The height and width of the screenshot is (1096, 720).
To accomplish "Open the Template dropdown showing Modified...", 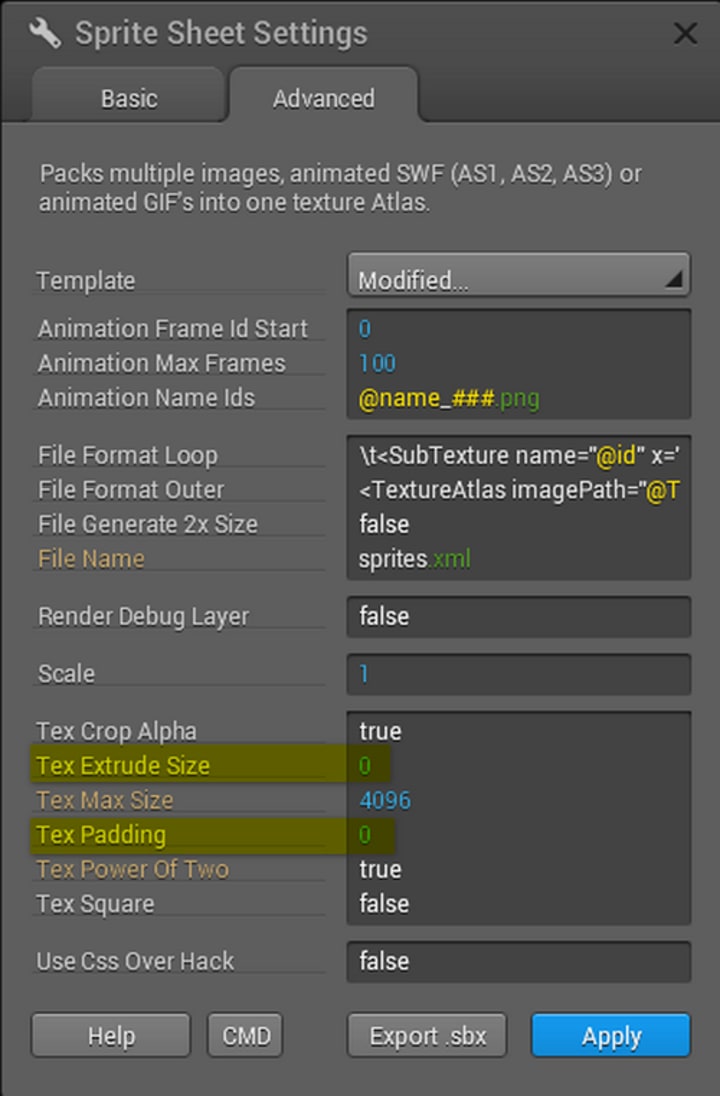I will pos(519,275).
